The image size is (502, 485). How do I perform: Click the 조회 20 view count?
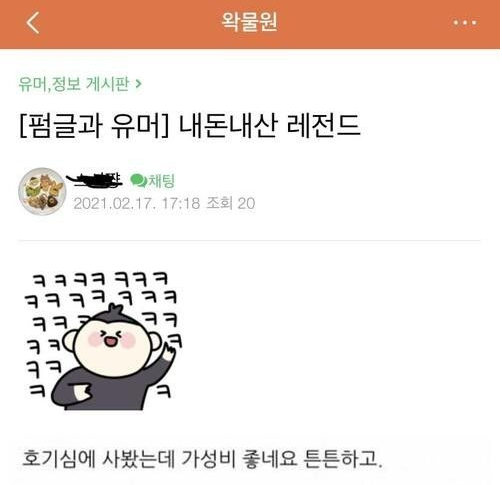pos(231,203)
